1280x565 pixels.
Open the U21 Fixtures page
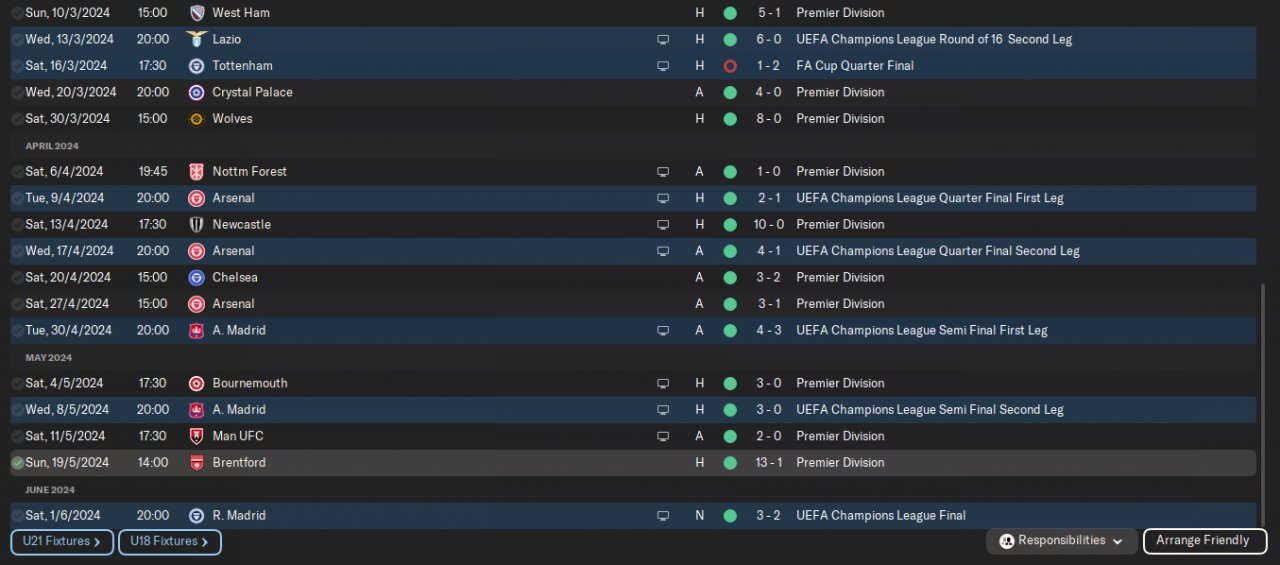62,542
